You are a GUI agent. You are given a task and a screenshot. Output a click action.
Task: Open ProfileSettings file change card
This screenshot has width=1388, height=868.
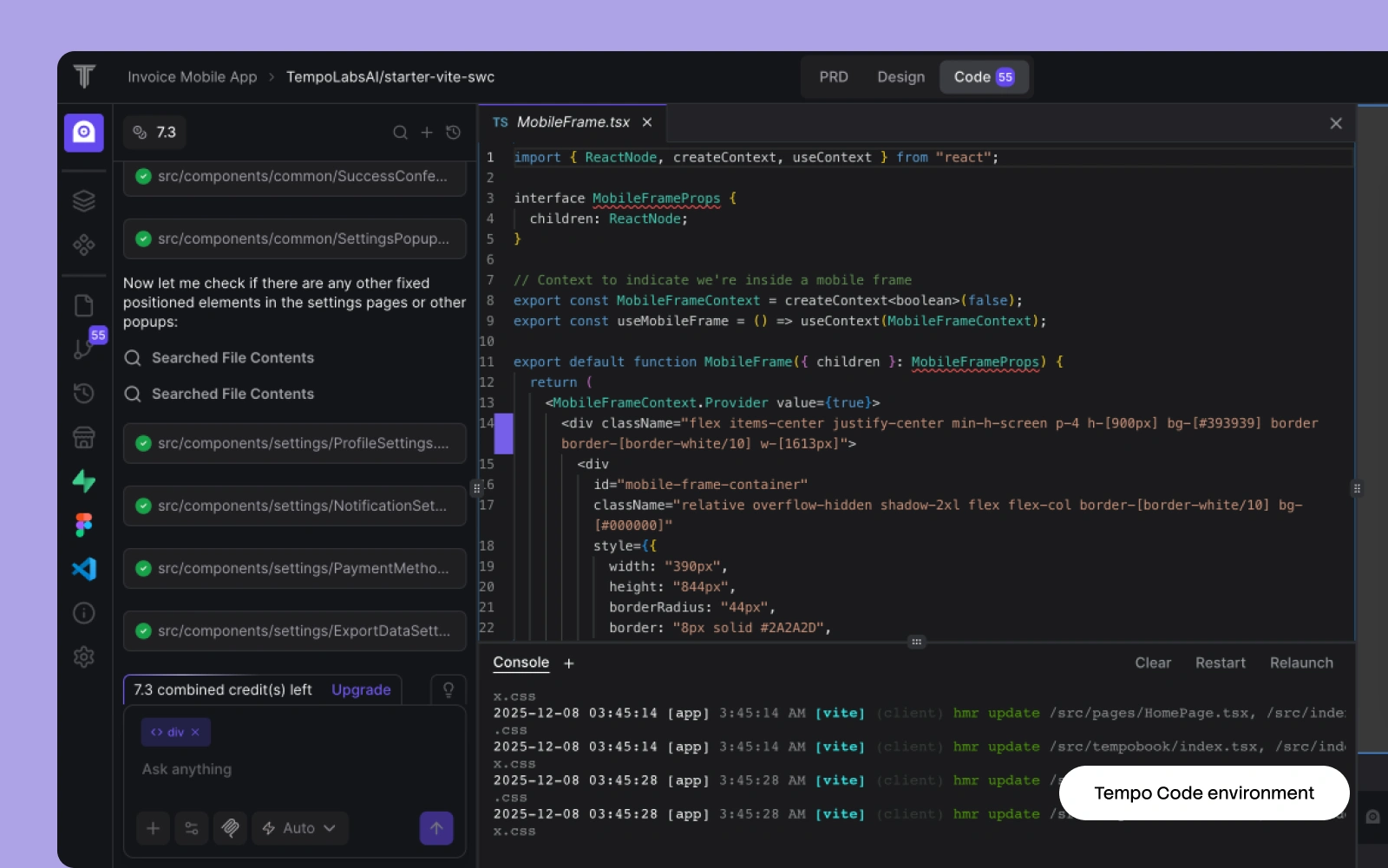[295, 443]
